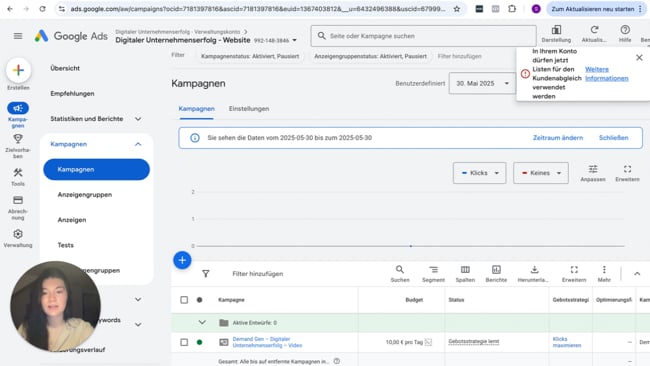Viewport: 650px width, 366px height.
Task: Check the Demand Gen campaign checkbox
Action: tap(184, 342)
